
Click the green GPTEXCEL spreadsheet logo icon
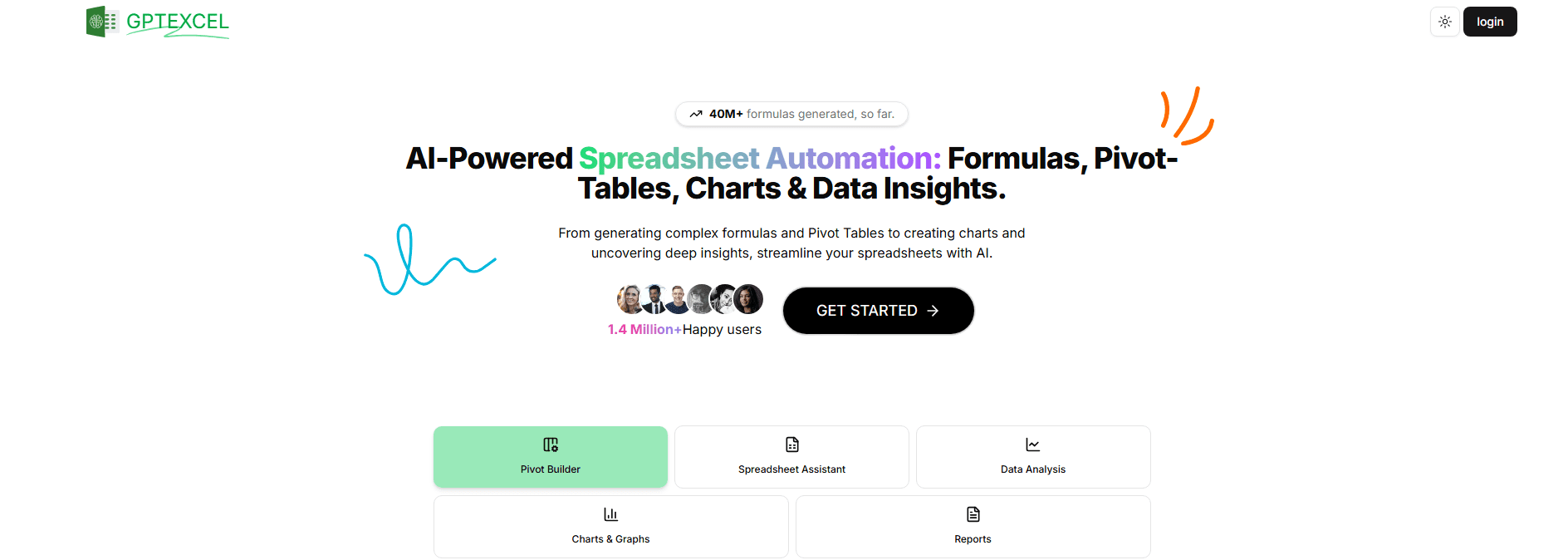click(100, 22)
